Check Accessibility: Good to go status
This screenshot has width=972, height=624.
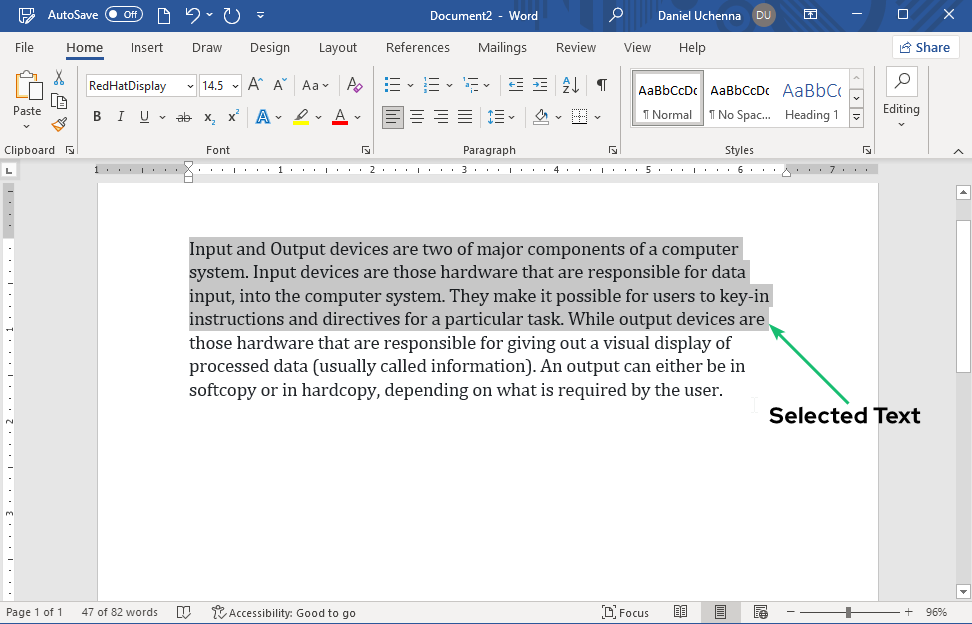(x=284, y=611)
